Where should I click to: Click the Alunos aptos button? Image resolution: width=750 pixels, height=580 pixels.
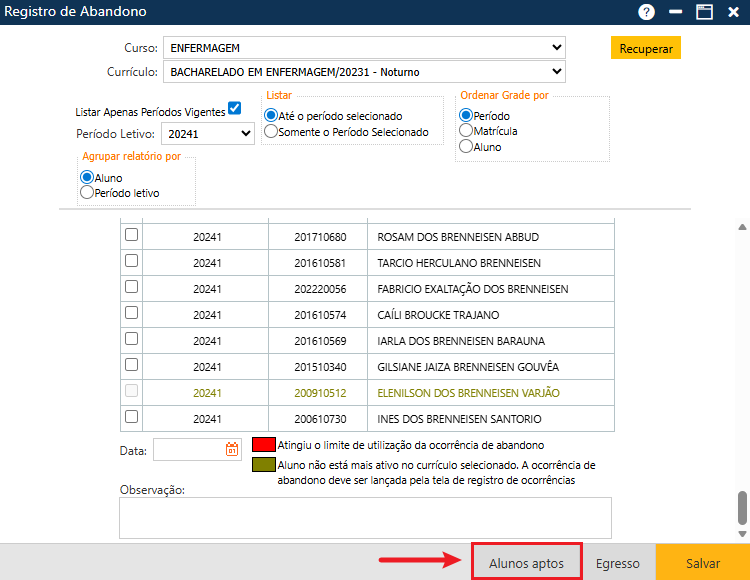pyautogui.click(x=527, y=563)
